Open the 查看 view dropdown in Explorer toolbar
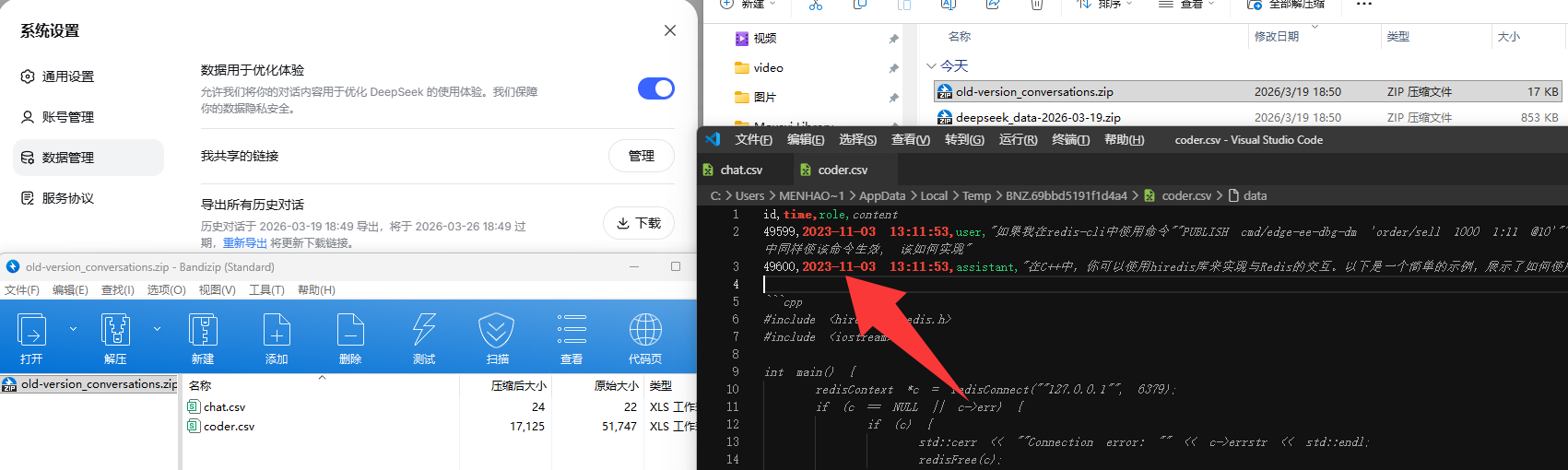1568x470 pixels. 1187,5
